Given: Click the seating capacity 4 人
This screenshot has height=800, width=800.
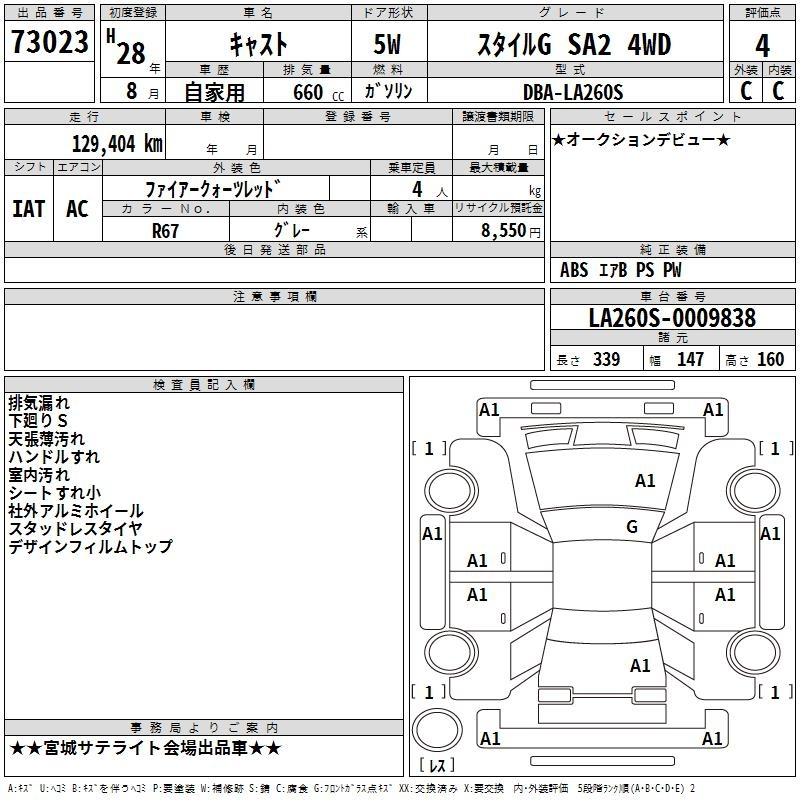Looking at the screenshot, I should (x=430, y=190).
